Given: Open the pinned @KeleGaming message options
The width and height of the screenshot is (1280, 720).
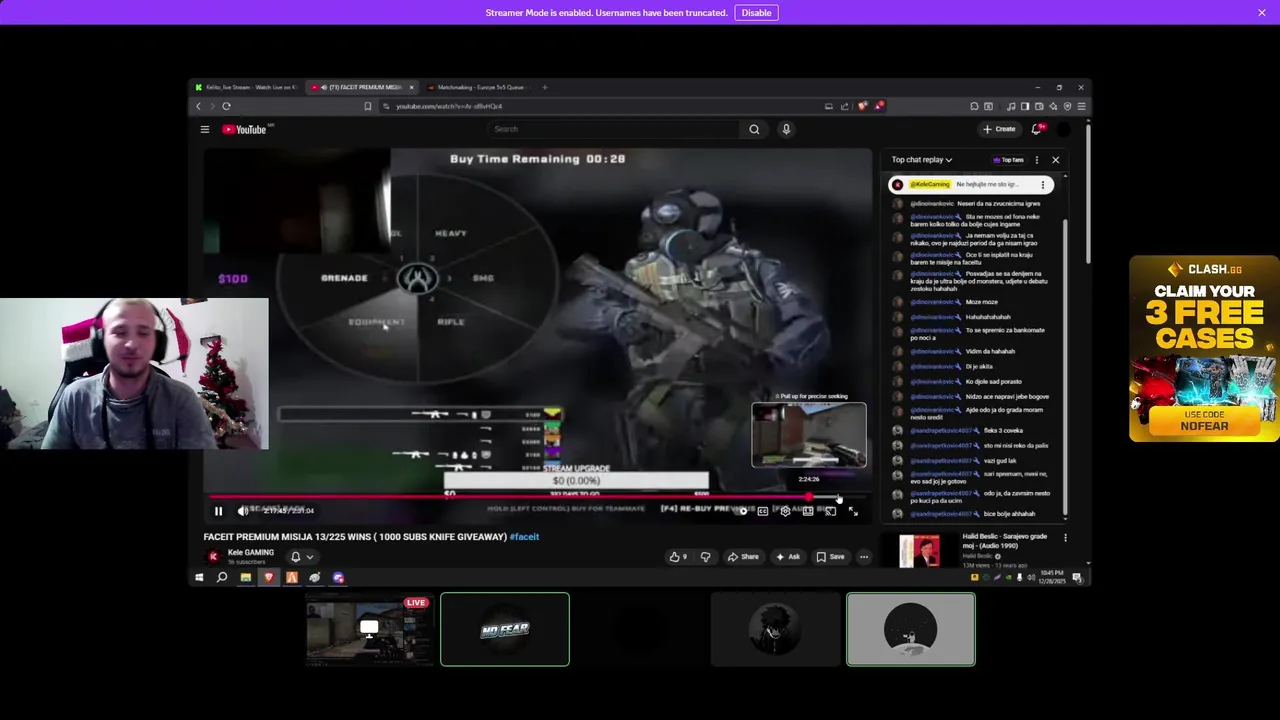Looking at the screenshot, I should tap(1043, 185).
